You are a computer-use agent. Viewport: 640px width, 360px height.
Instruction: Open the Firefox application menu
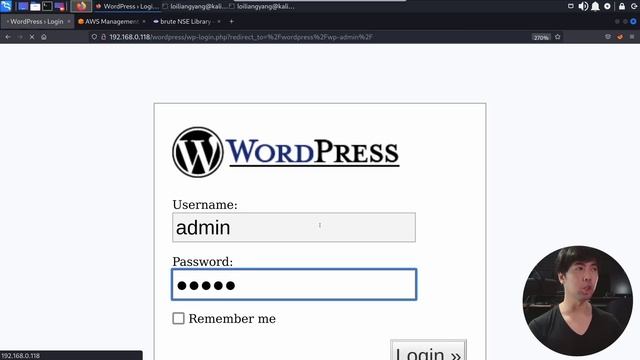[x=632, y=37]
